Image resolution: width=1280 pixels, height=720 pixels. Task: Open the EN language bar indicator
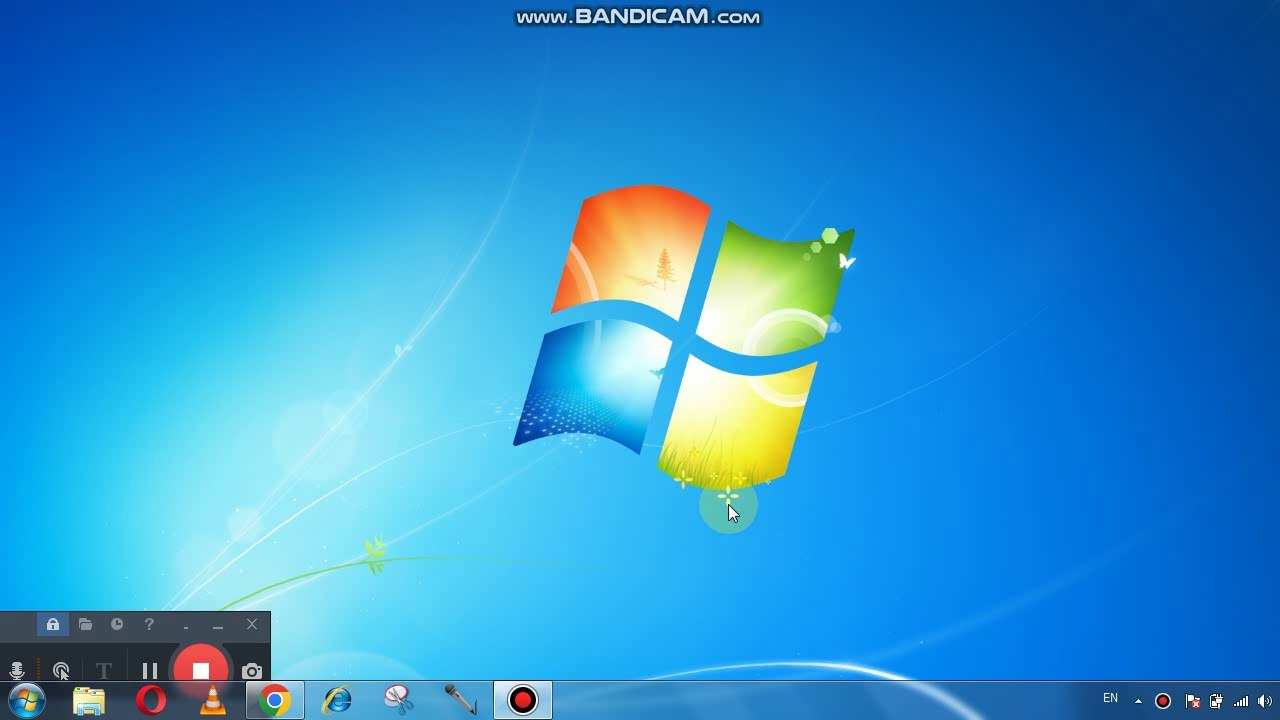(1110, 699)
